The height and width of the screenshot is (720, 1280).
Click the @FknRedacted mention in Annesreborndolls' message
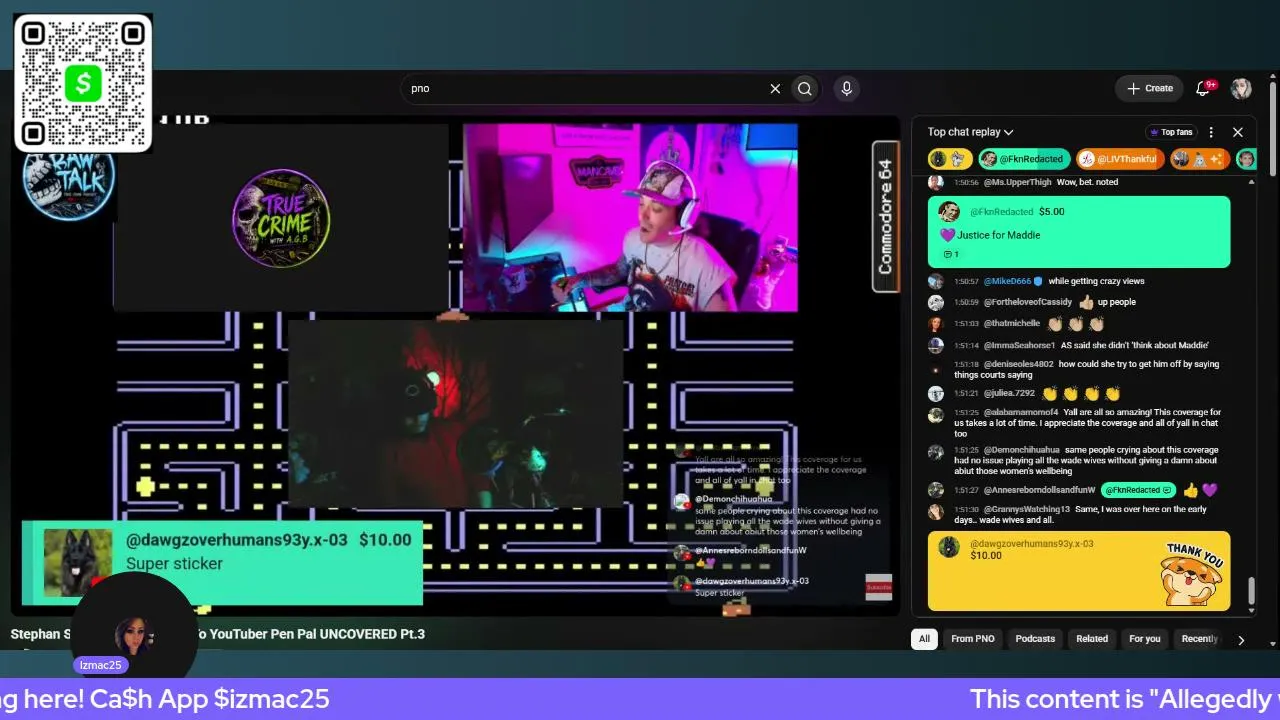pyautogui.click(x=1138, y=490)
